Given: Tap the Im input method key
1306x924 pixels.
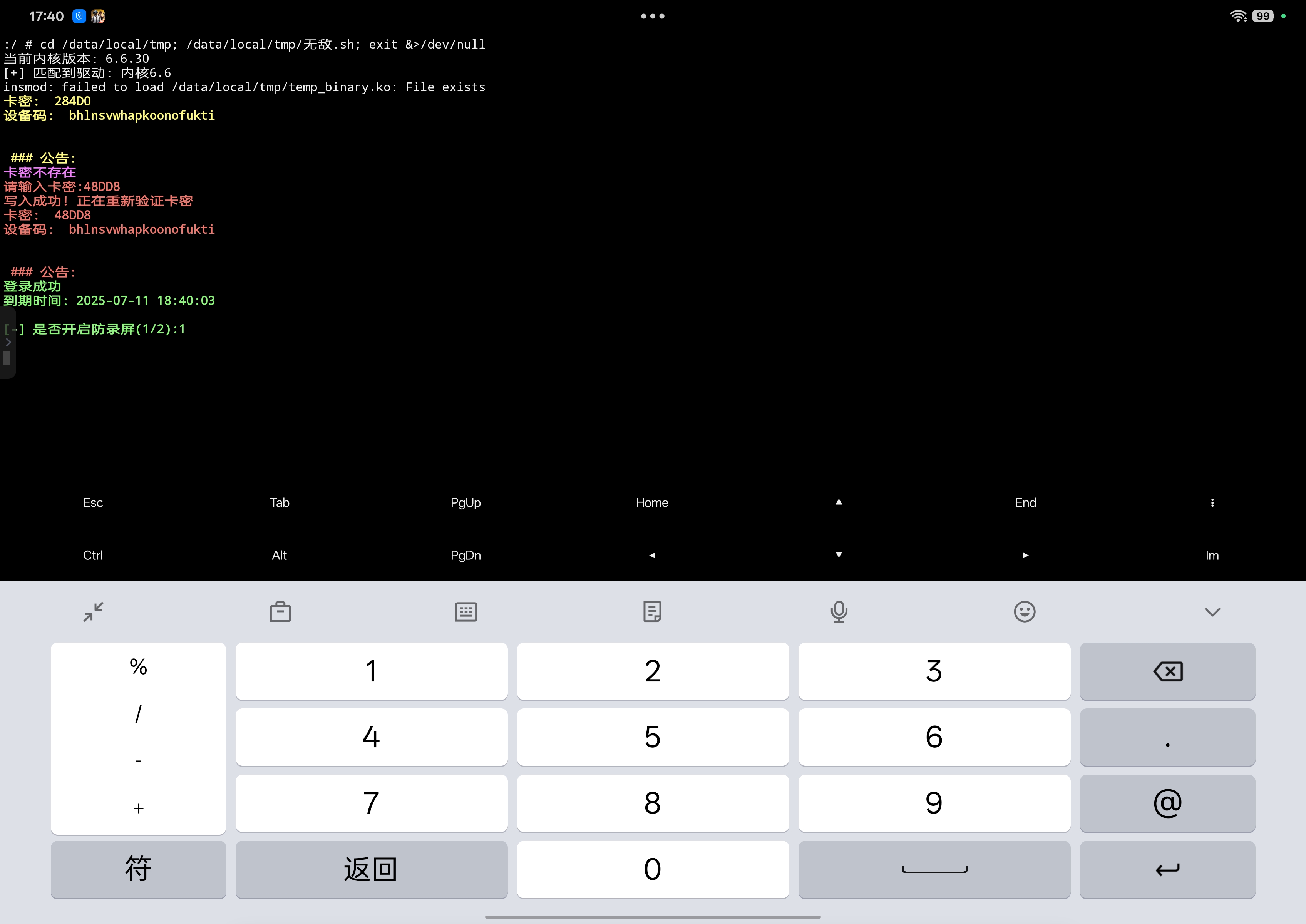Looking at the screenshot, I should pos(1212,555).
